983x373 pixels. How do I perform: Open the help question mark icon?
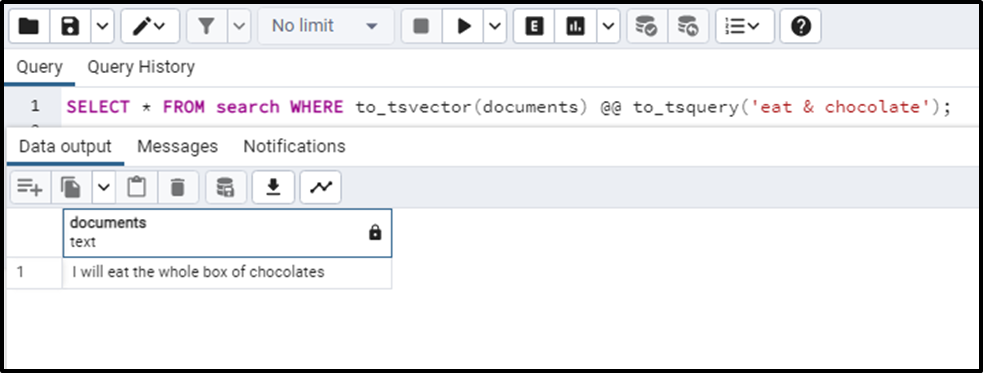801,26
